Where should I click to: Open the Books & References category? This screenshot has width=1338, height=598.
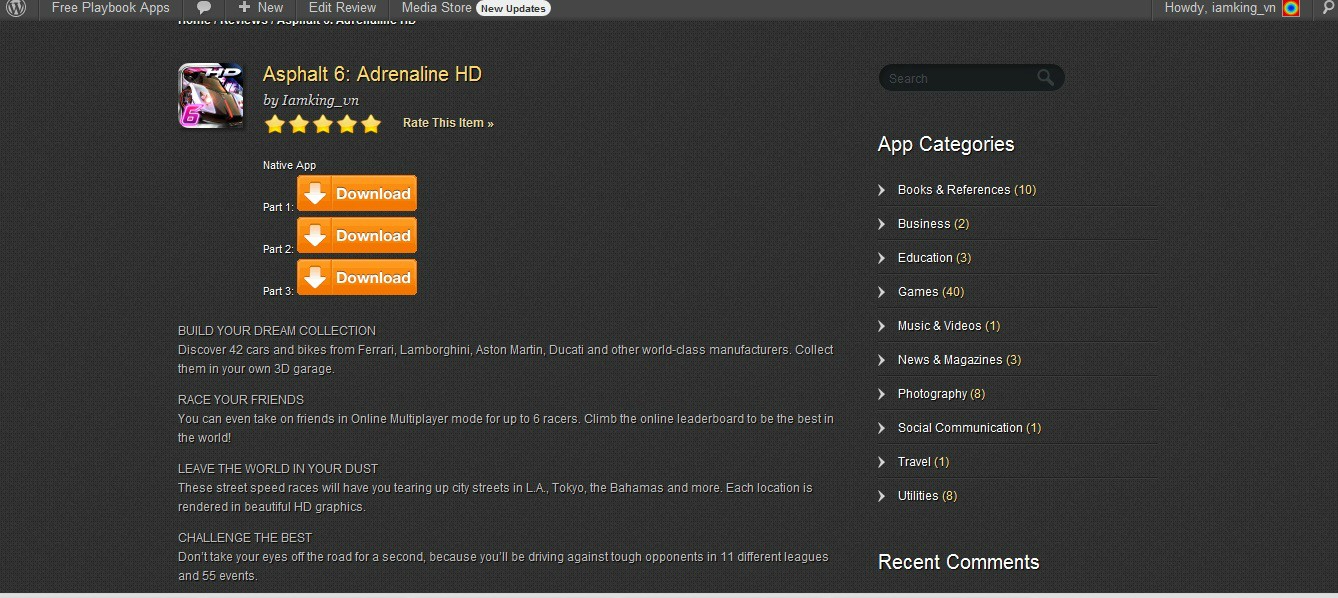[x=954, y=190]
